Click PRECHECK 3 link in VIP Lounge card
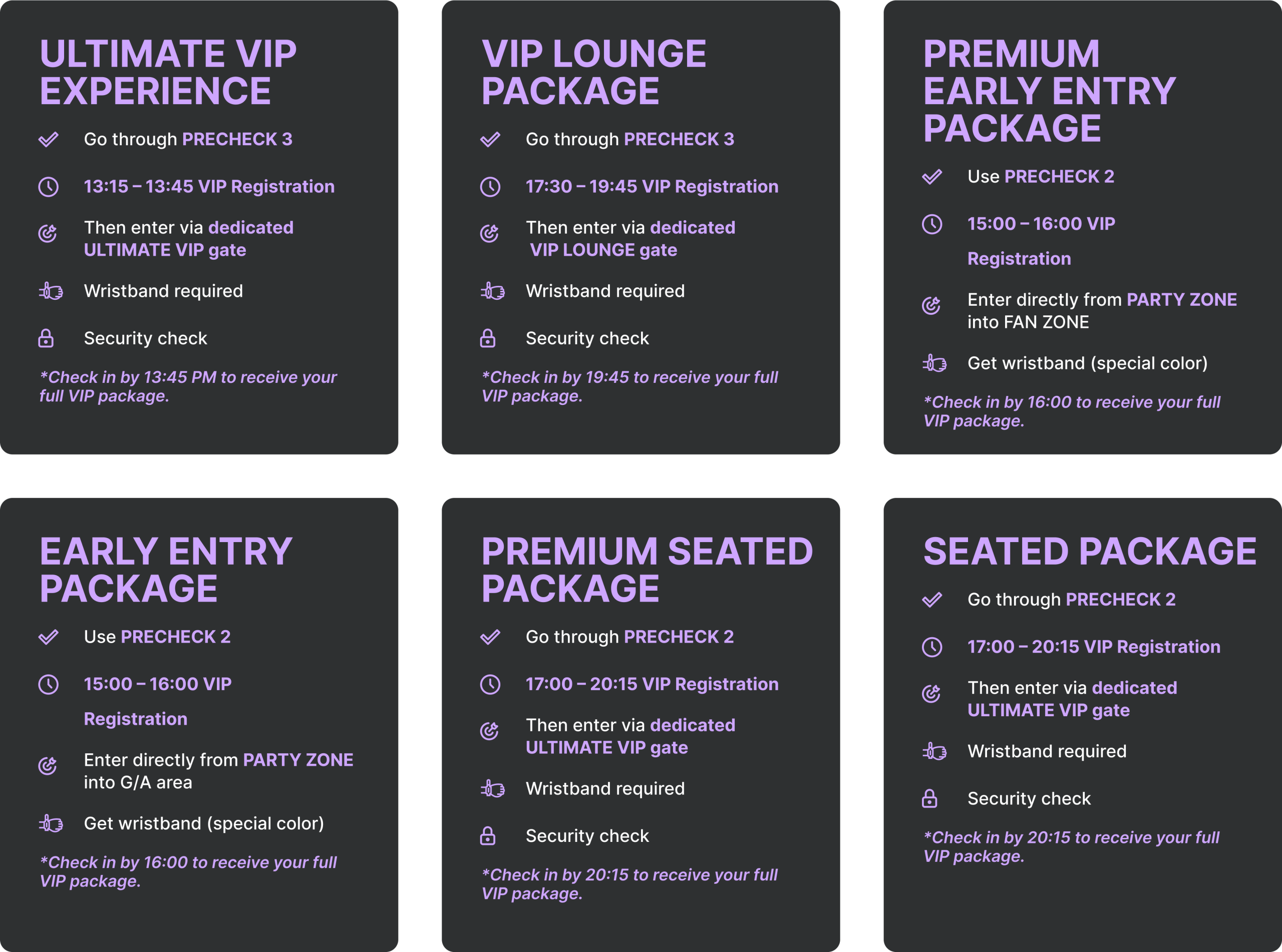Screen dimensions: 1282x952 [x=679, y=140]
